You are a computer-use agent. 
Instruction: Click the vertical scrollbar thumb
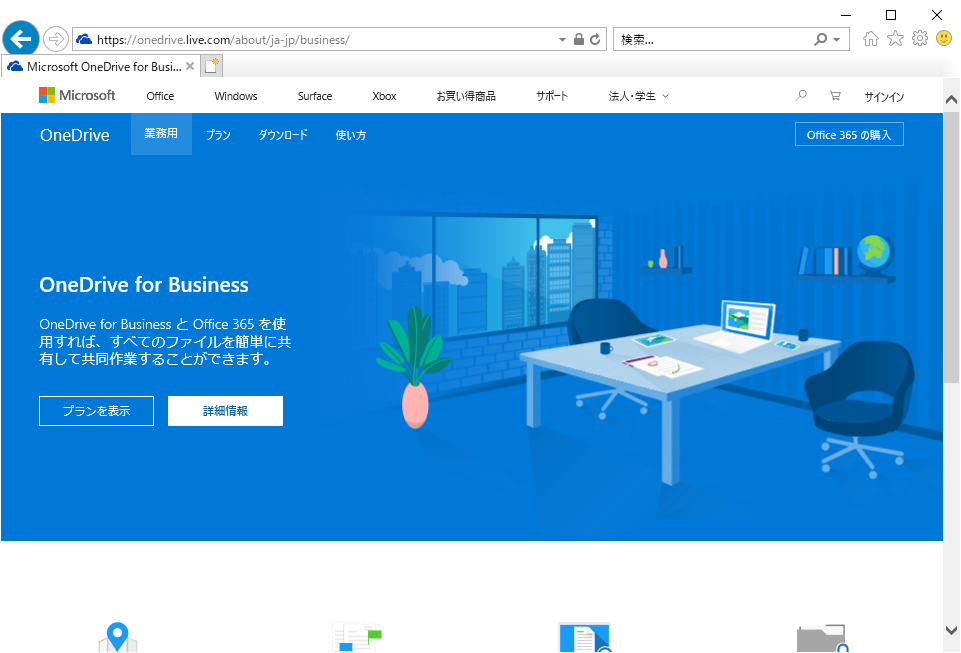pyautogui.click(x=951, y=248)
